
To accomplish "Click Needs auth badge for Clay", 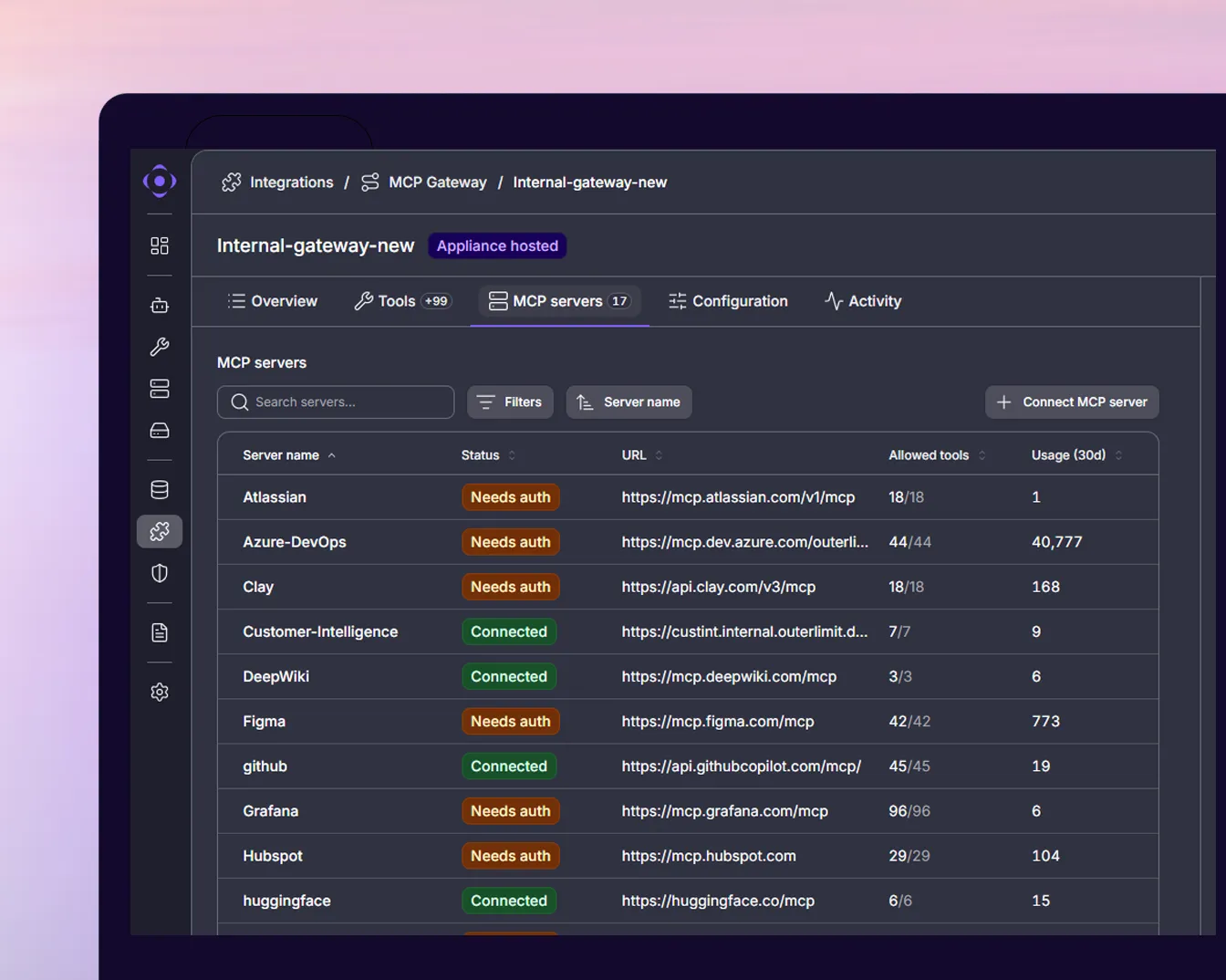I will [x=511, y=587].
